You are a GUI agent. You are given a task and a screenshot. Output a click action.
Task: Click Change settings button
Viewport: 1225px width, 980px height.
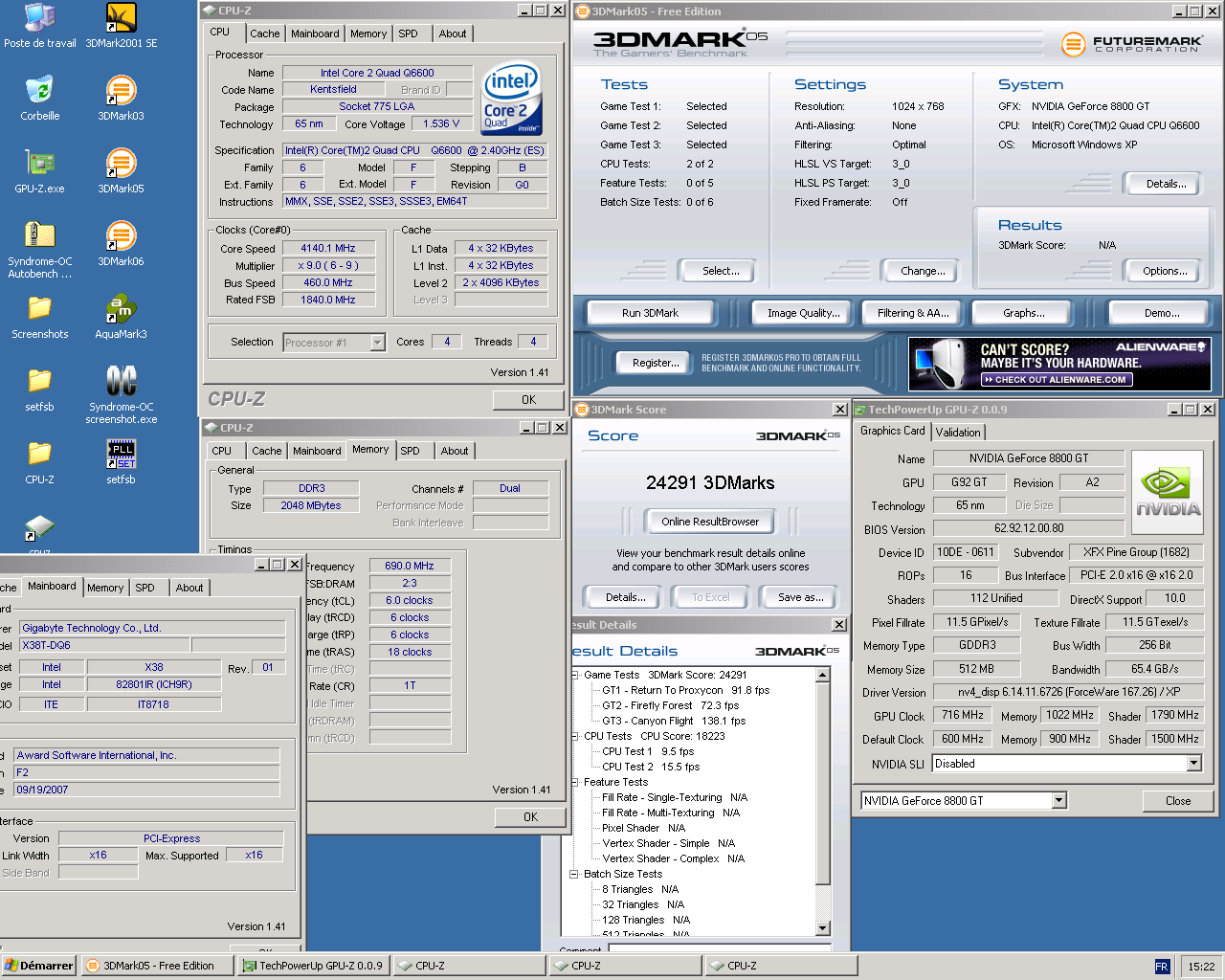tap(923, 271)
